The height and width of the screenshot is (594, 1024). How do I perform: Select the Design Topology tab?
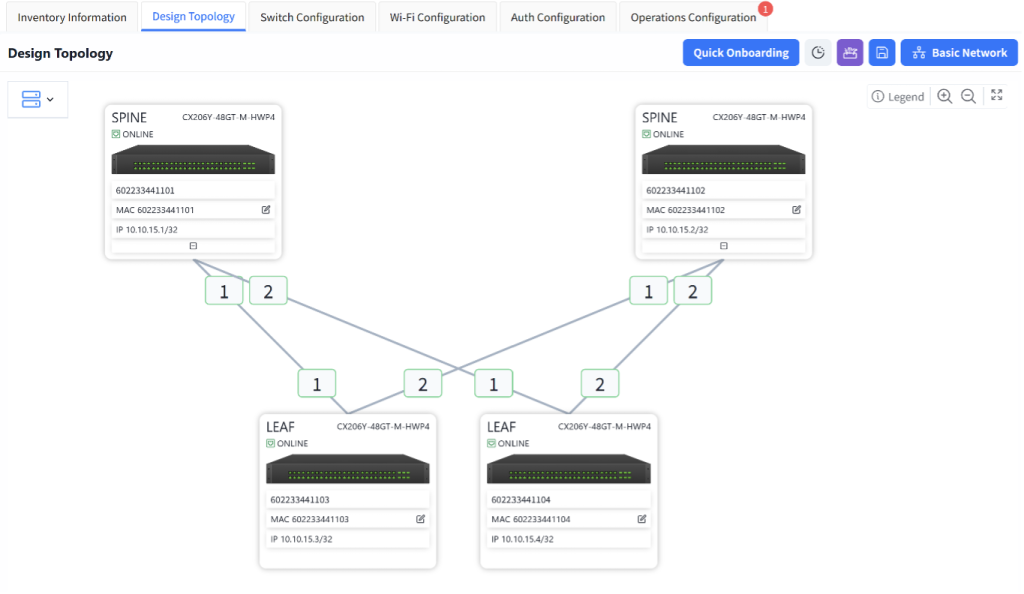click(x=193, y=16)
